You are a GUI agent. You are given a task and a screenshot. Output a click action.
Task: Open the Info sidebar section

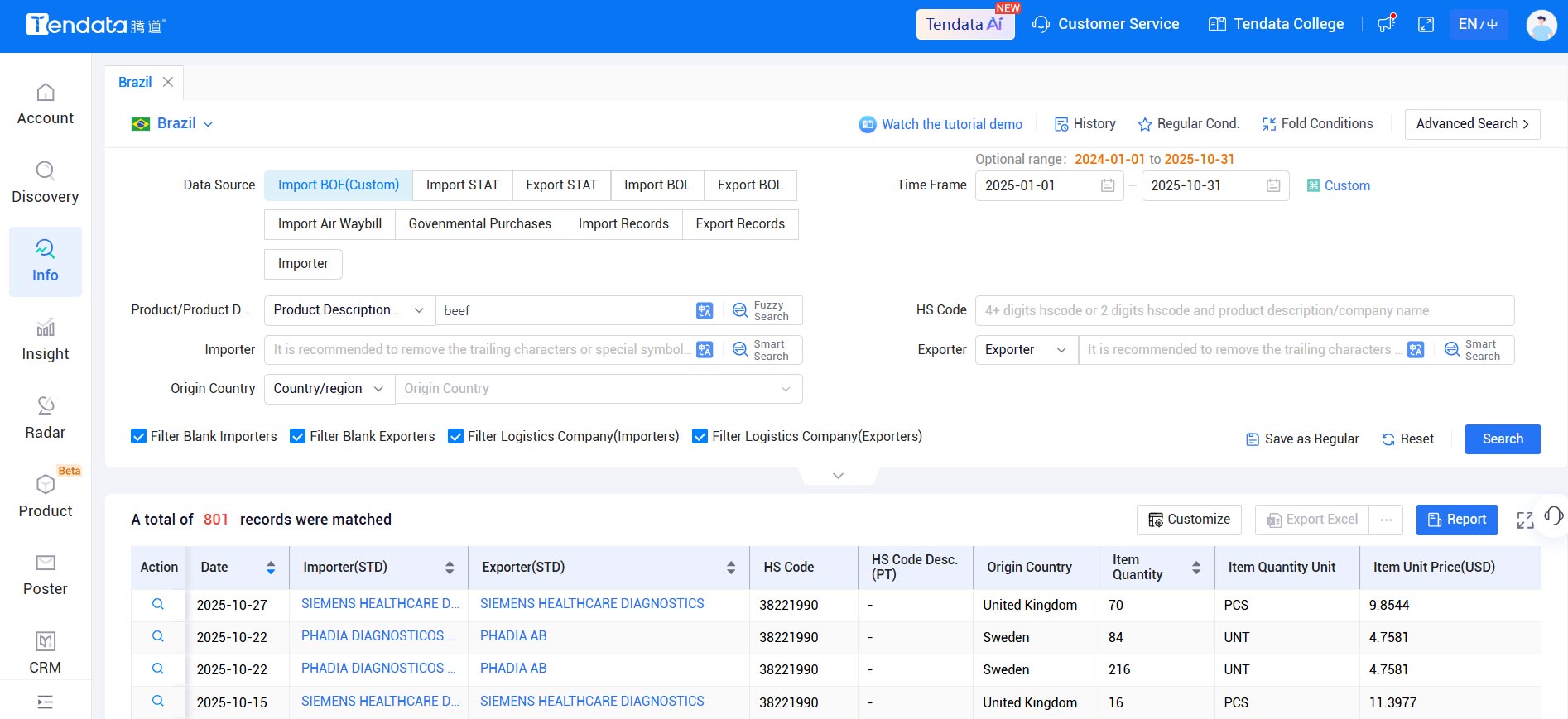[x=46, y=262]
